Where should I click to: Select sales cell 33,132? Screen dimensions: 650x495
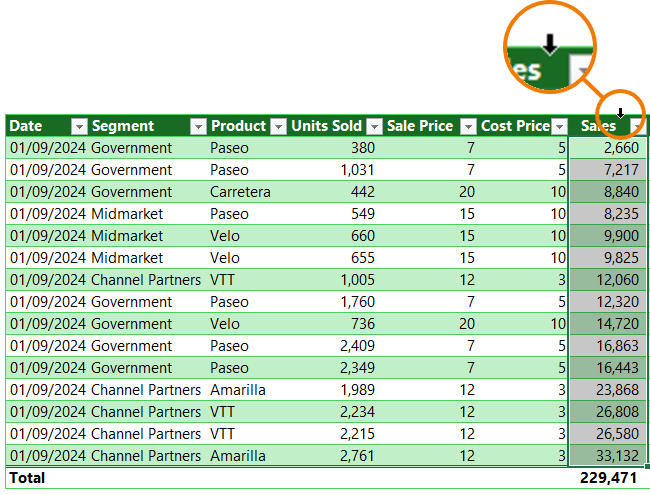(608, 455)
